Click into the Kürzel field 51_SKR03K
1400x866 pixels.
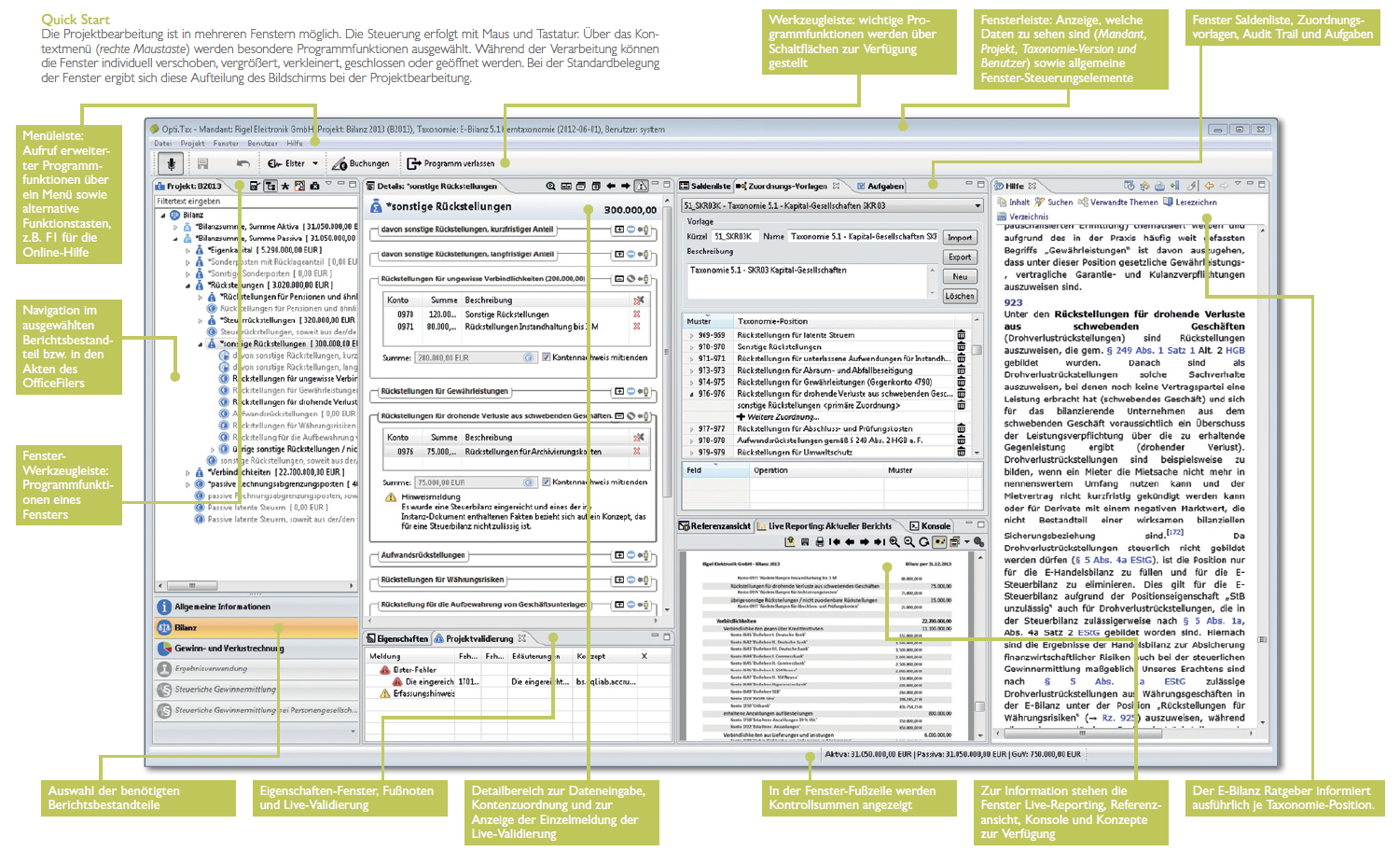(735, 237)
